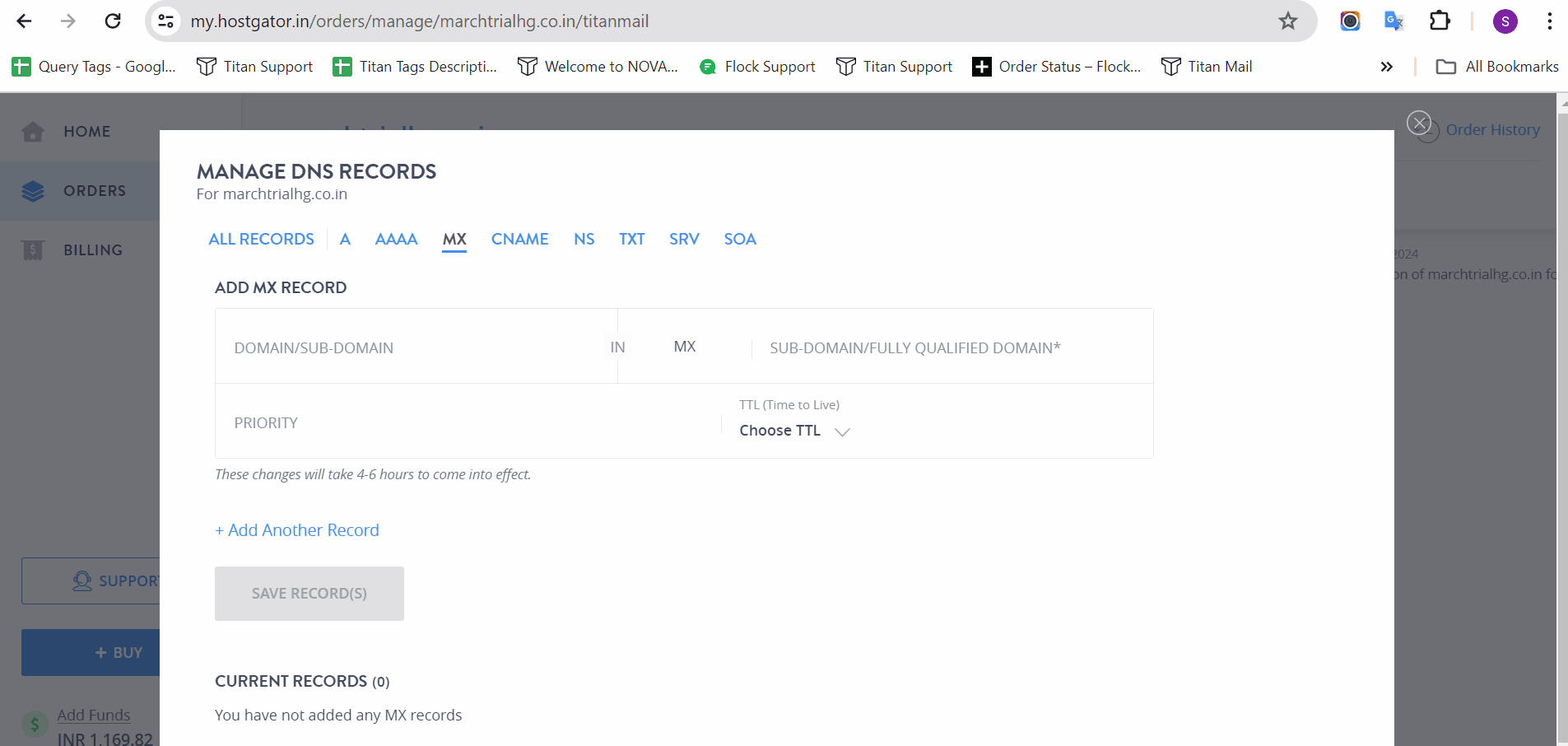
Task: Open Titan Mail bookmark
Action: pos(1207,67)
